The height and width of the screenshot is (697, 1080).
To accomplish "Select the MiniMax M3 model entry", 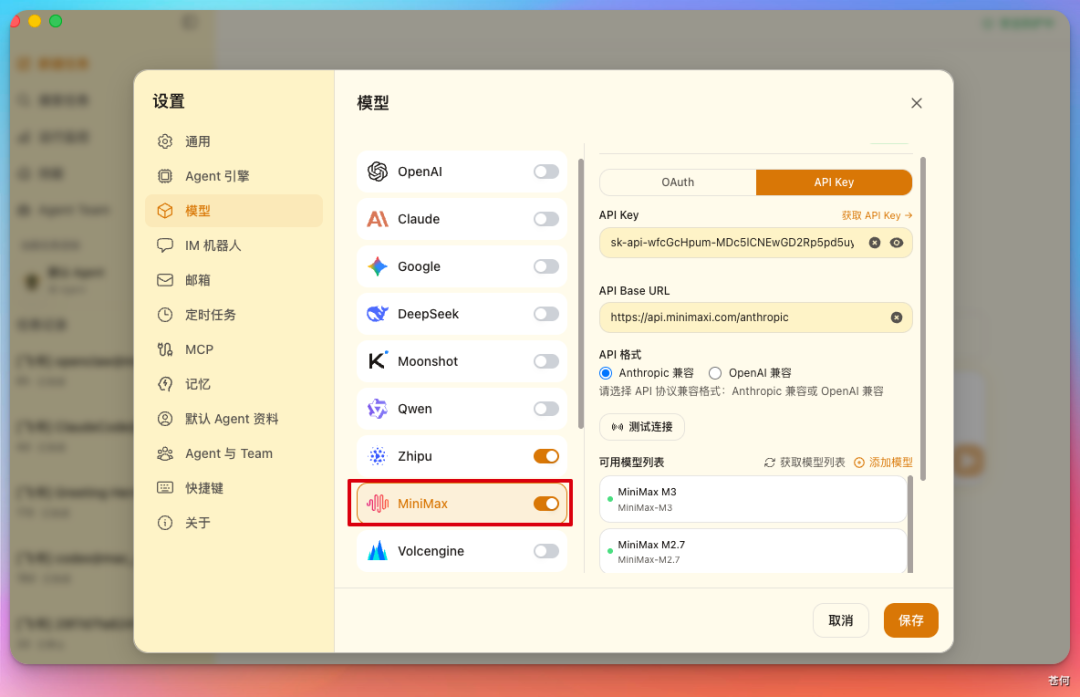I will [x=753, y=499].
